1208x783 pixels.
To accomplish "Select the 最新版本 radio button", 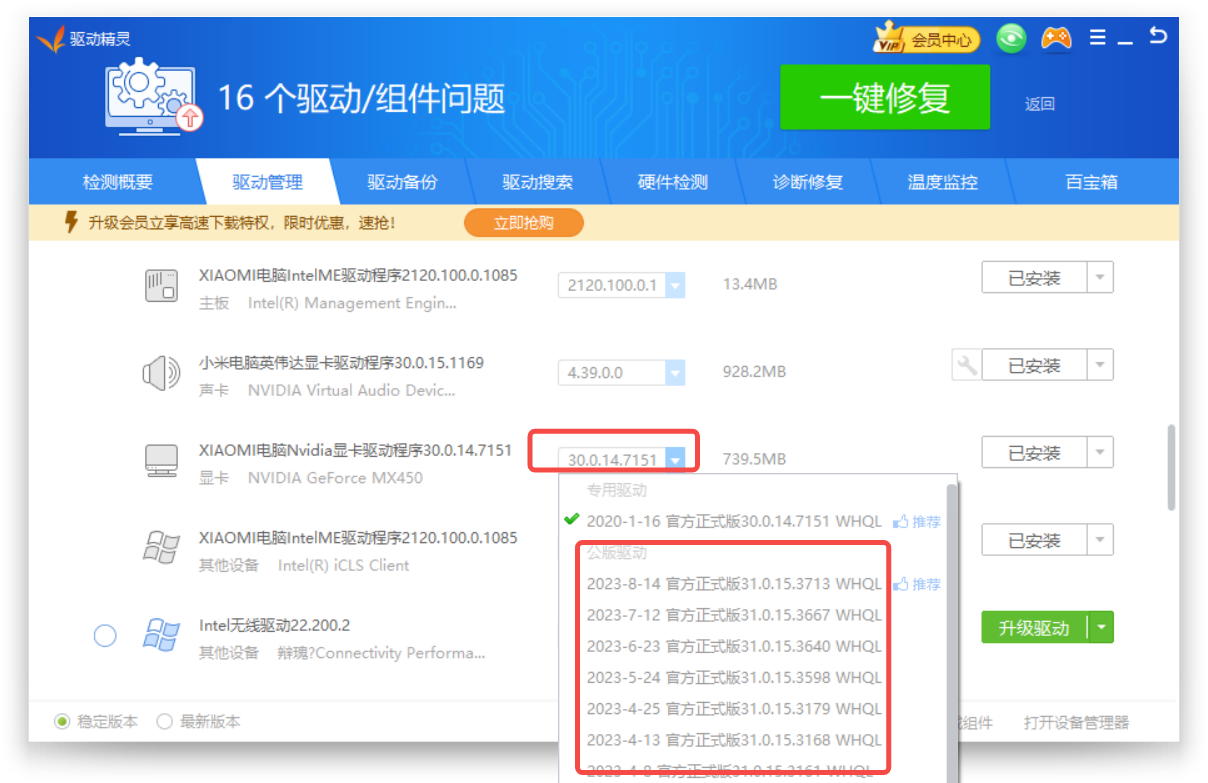I will [165, 722].
